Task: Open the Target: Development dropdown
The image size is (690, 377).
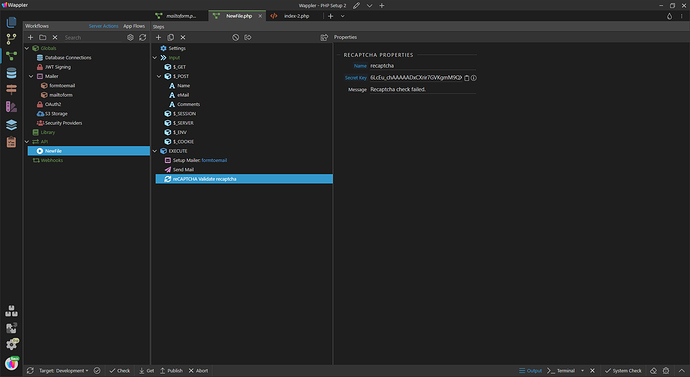Action: point(63,370)
